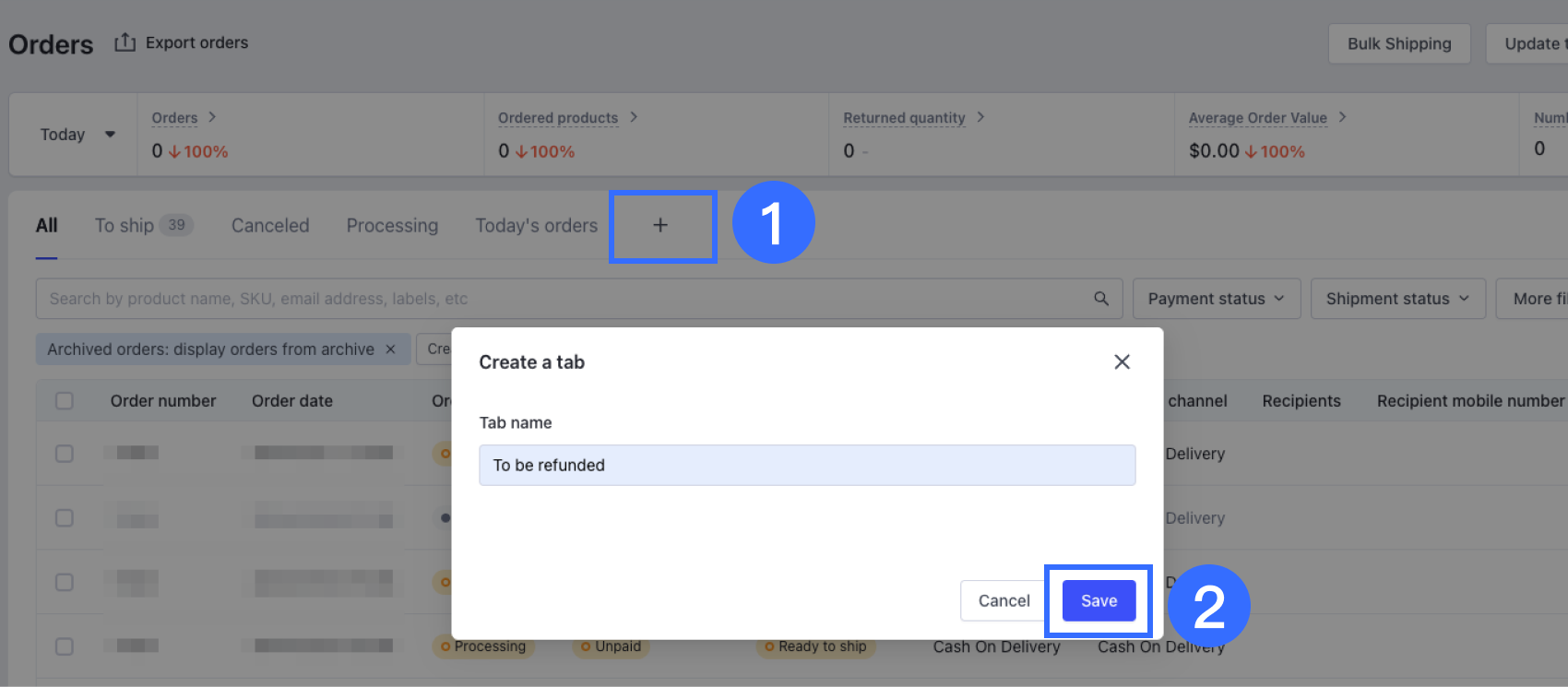
Task: Click the arrow beside Ordered products
Action: tap(634, 117)
